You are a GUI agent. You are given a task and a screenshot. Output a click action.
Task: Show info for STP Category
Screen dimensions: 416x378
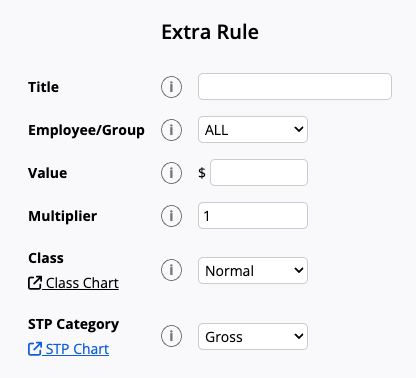(171, 336)
